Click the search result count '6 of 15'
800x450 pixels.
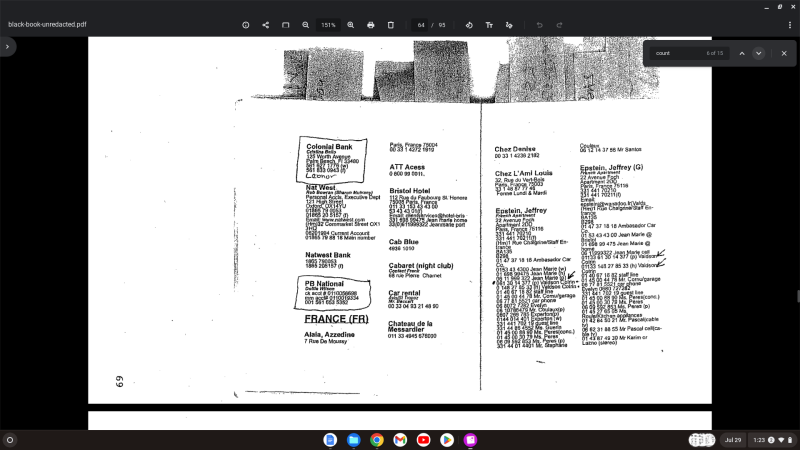coord(714,53)
